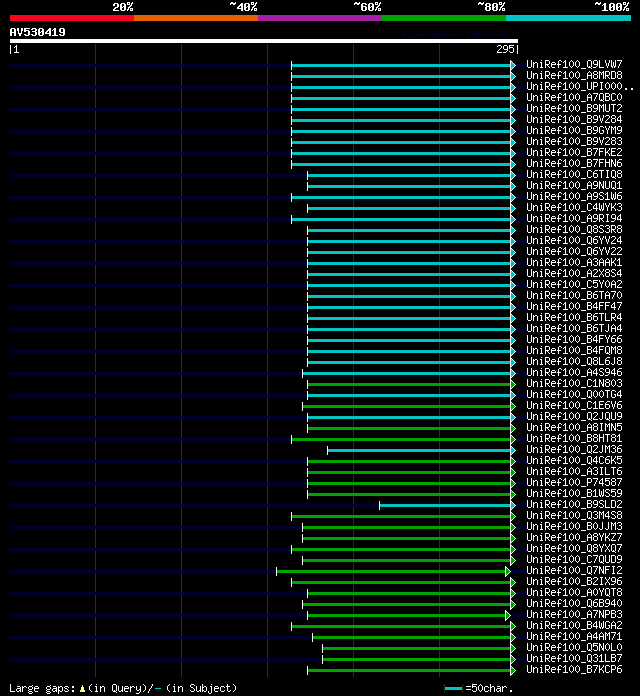
Task: Select hit label UniRef100_B9SLD2
Action: [x=574, y=504]
